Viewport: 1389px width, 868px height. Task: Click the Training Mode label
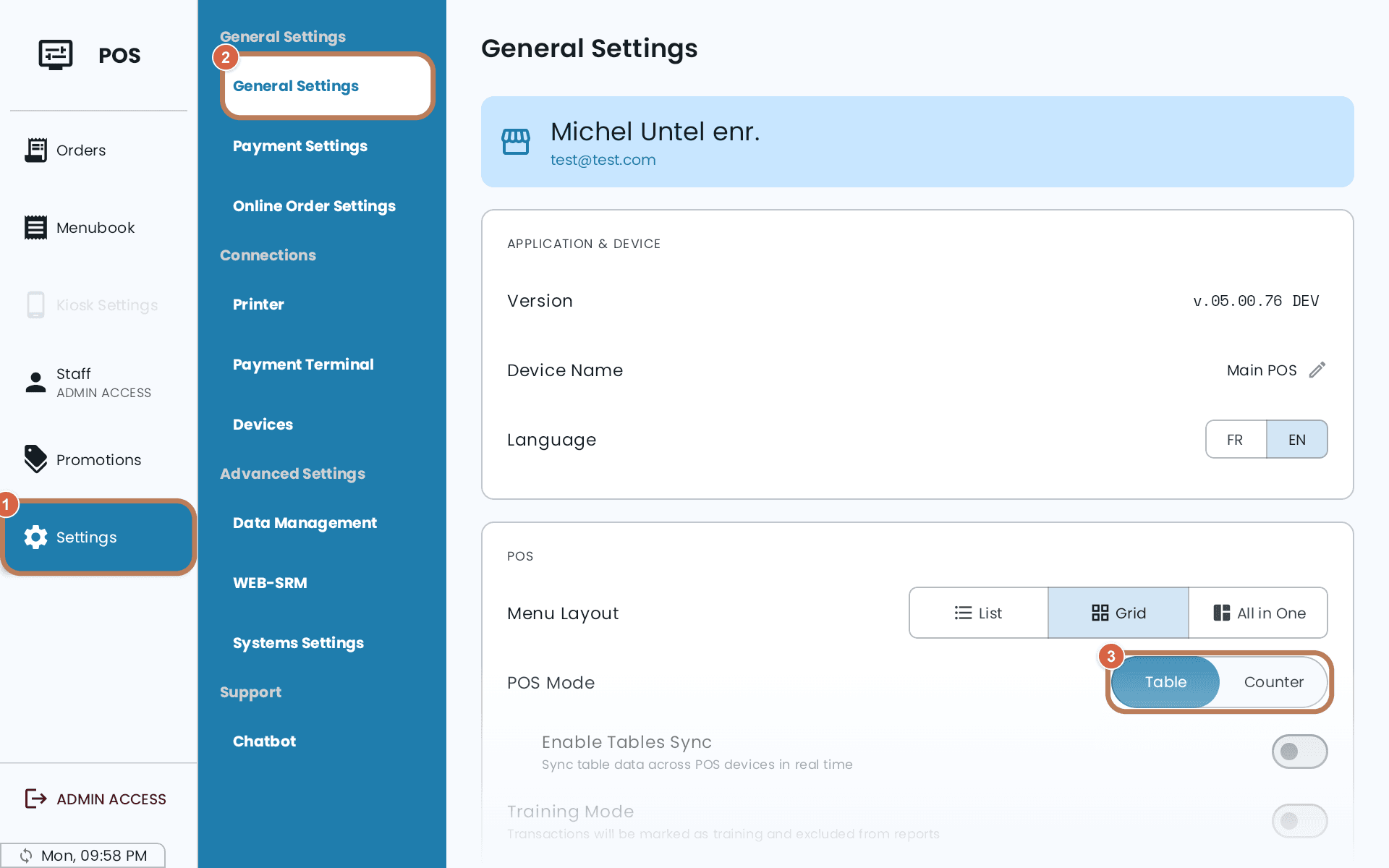(570, 811)
